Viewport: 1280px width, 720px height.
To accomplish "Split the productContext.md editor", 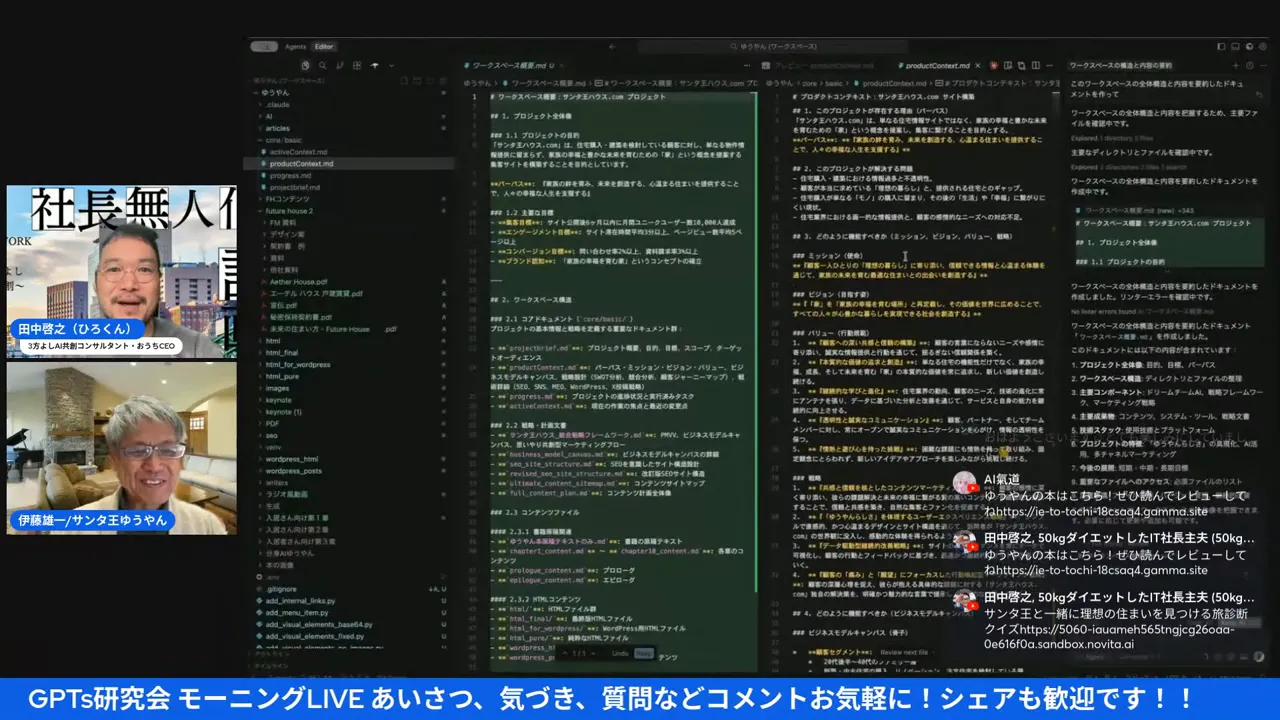I will 1035,66.
